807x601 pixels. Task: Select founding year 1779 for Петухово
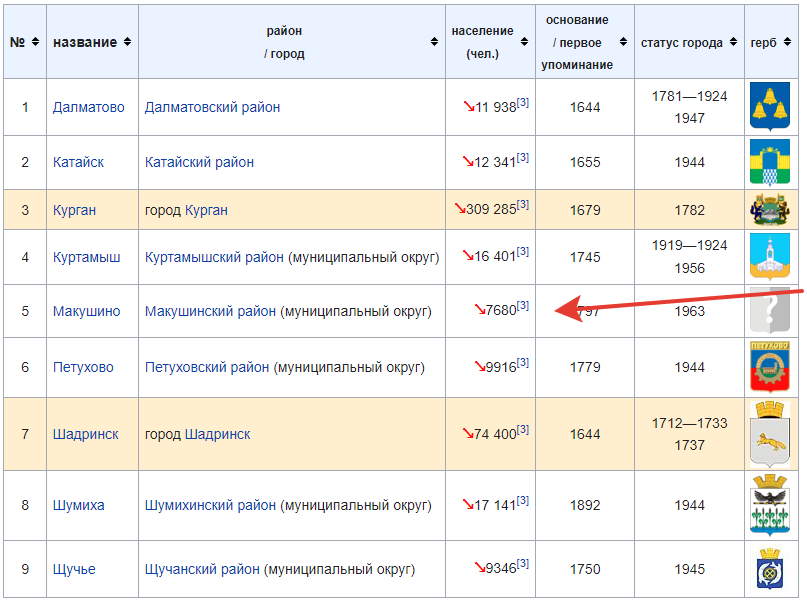585,367
